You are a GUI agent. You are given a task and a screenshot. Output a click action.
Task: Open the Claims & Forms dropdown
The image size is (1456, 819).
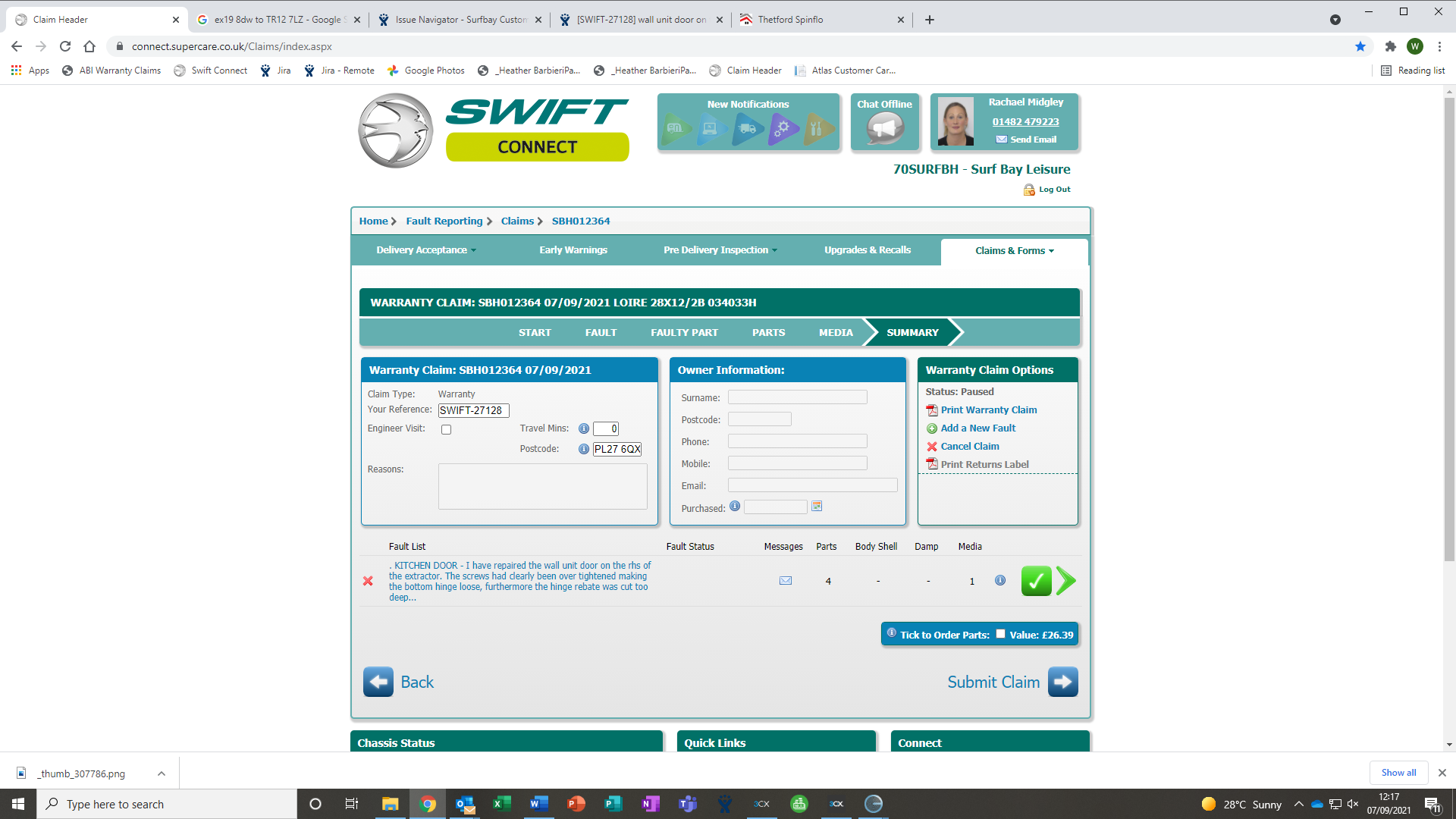tap(1014, 251)
